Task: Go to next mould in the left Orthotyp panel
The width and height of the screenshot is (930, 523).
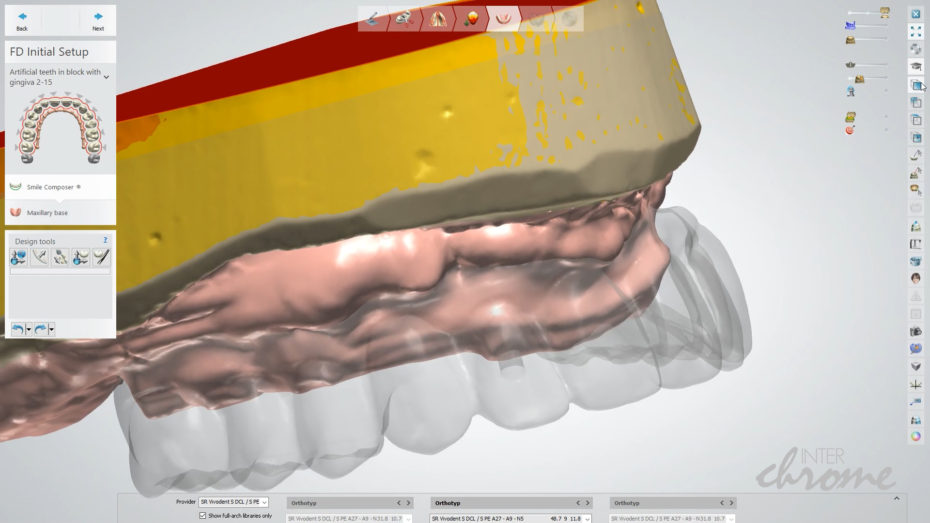Action: click(x=408, y=503)
